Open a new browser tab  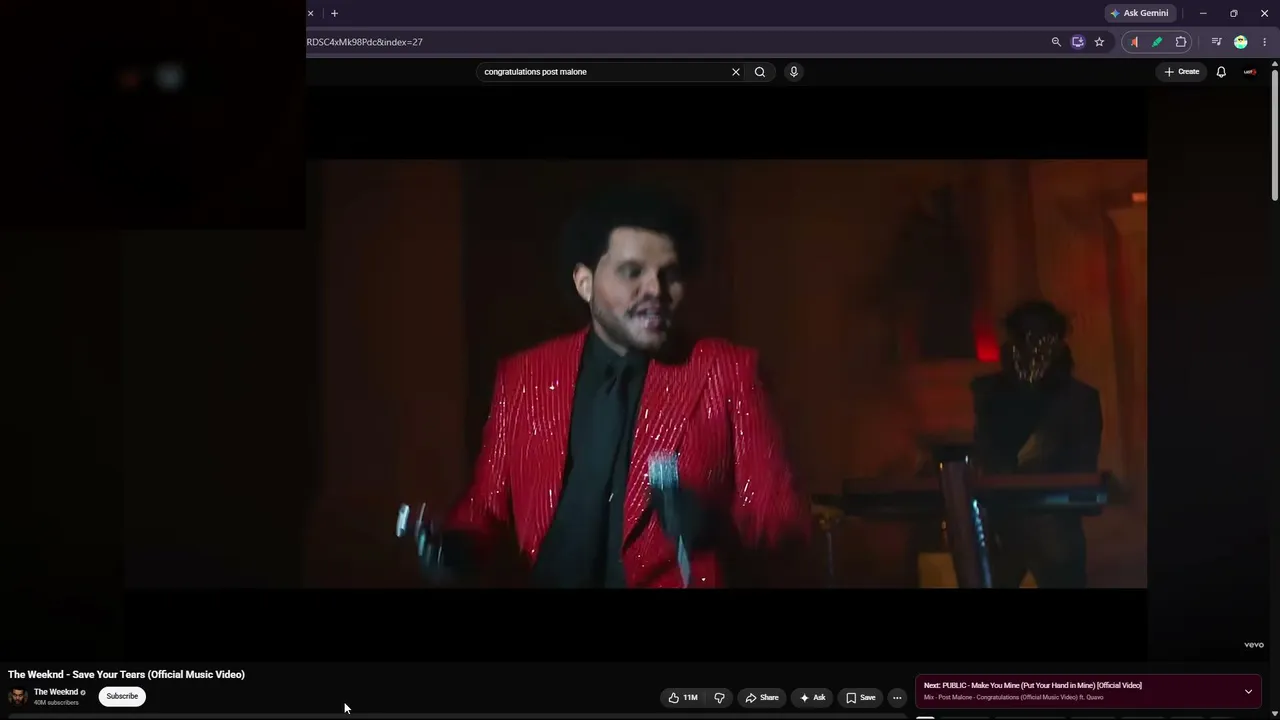point(334,13)
